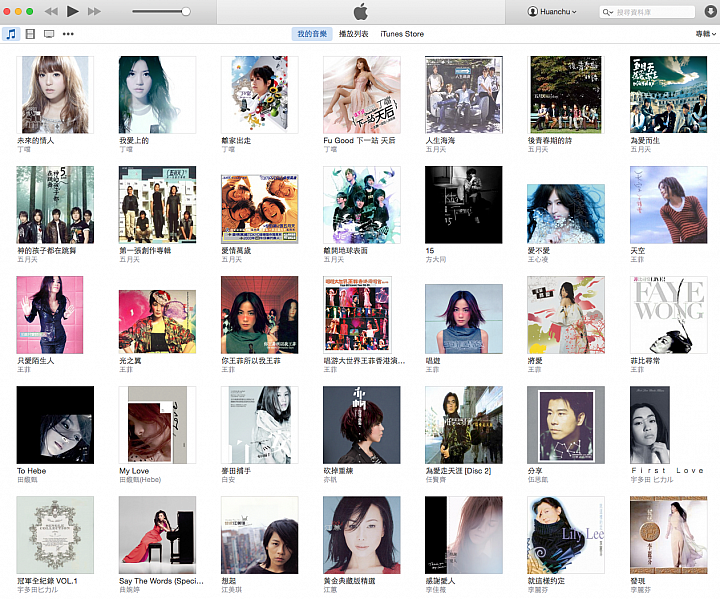Open the 後青春期的詩 album cover
Viewport: 720px width, 599px height.
pyautogui.click(x=566, y=95)
